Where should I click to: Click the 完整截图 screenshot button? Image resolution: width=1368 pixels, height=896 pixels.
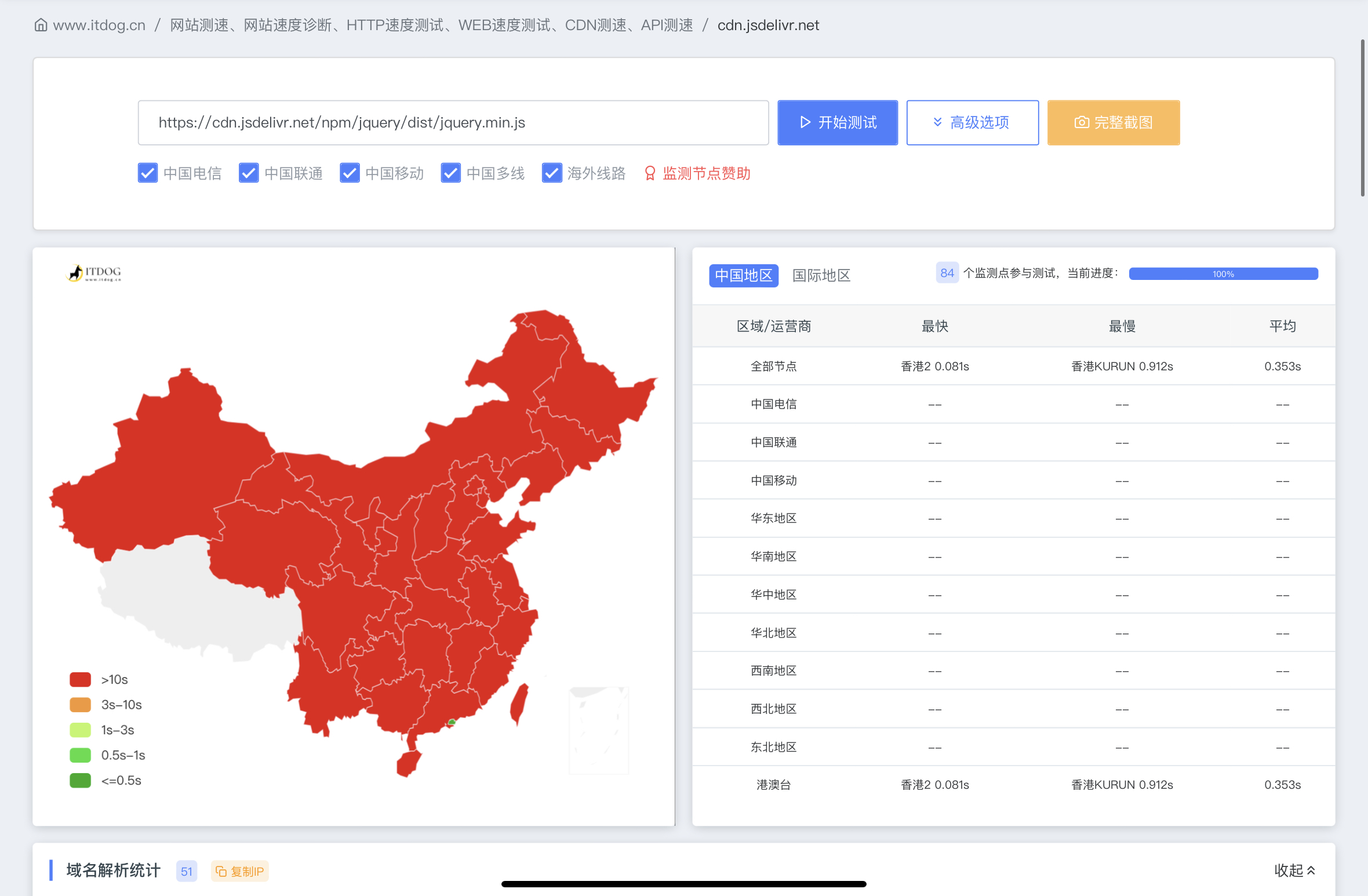(x=1114, y=122)
